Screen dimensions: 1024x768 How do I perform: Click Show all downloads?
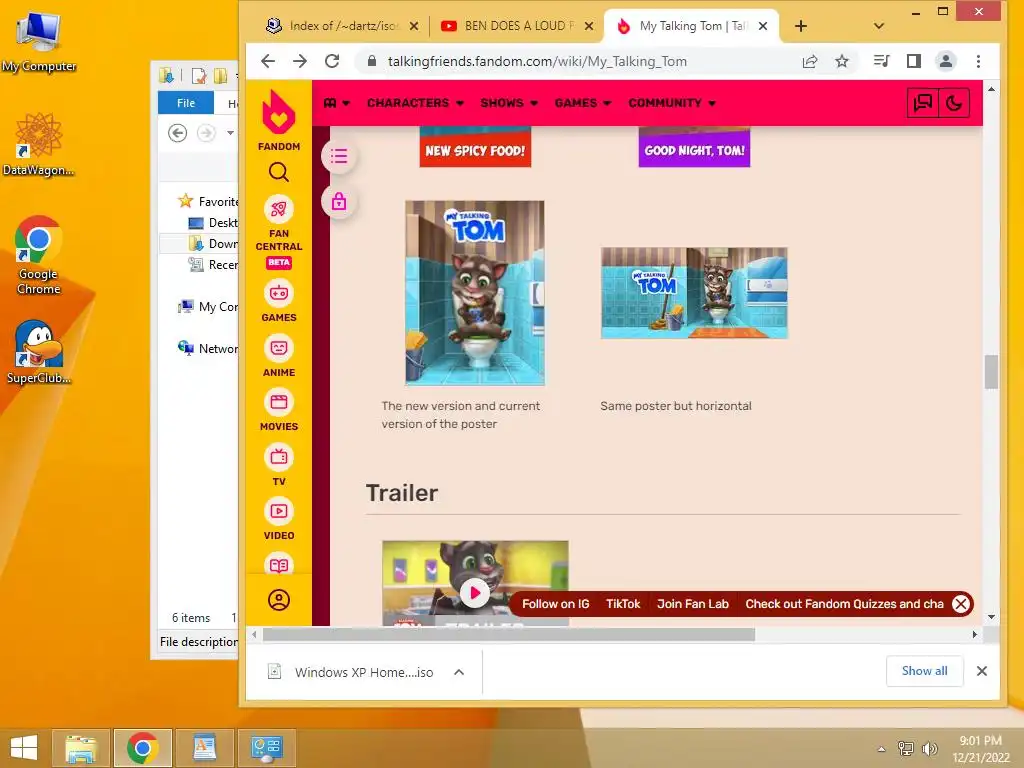click(925, 671)
